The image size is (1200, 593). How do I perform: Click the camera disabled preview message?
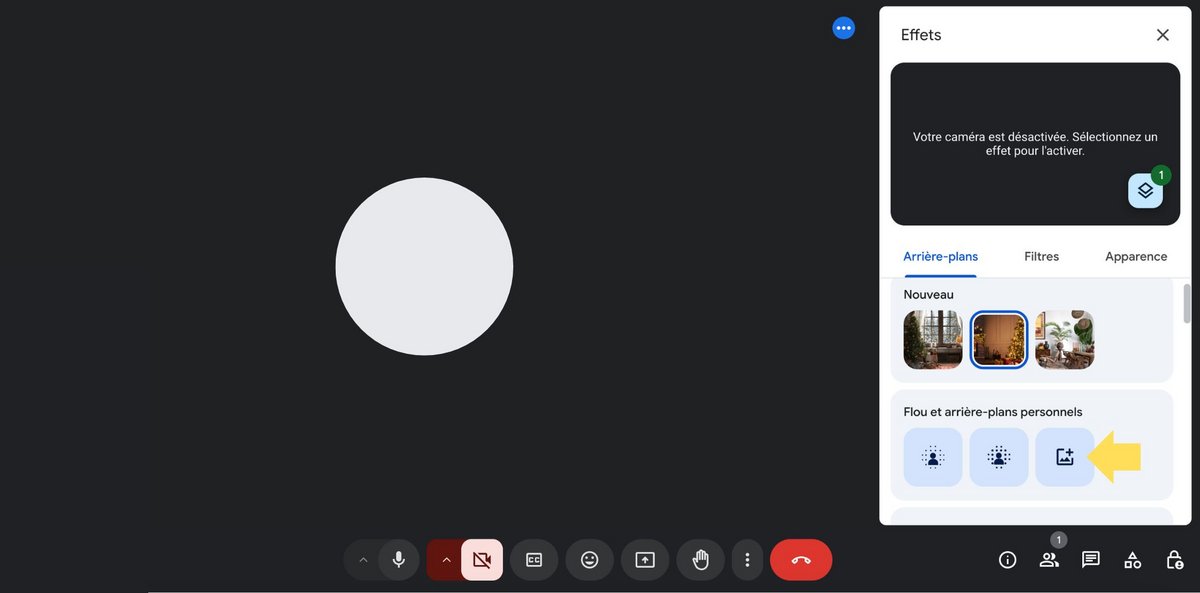[1035, 144]
